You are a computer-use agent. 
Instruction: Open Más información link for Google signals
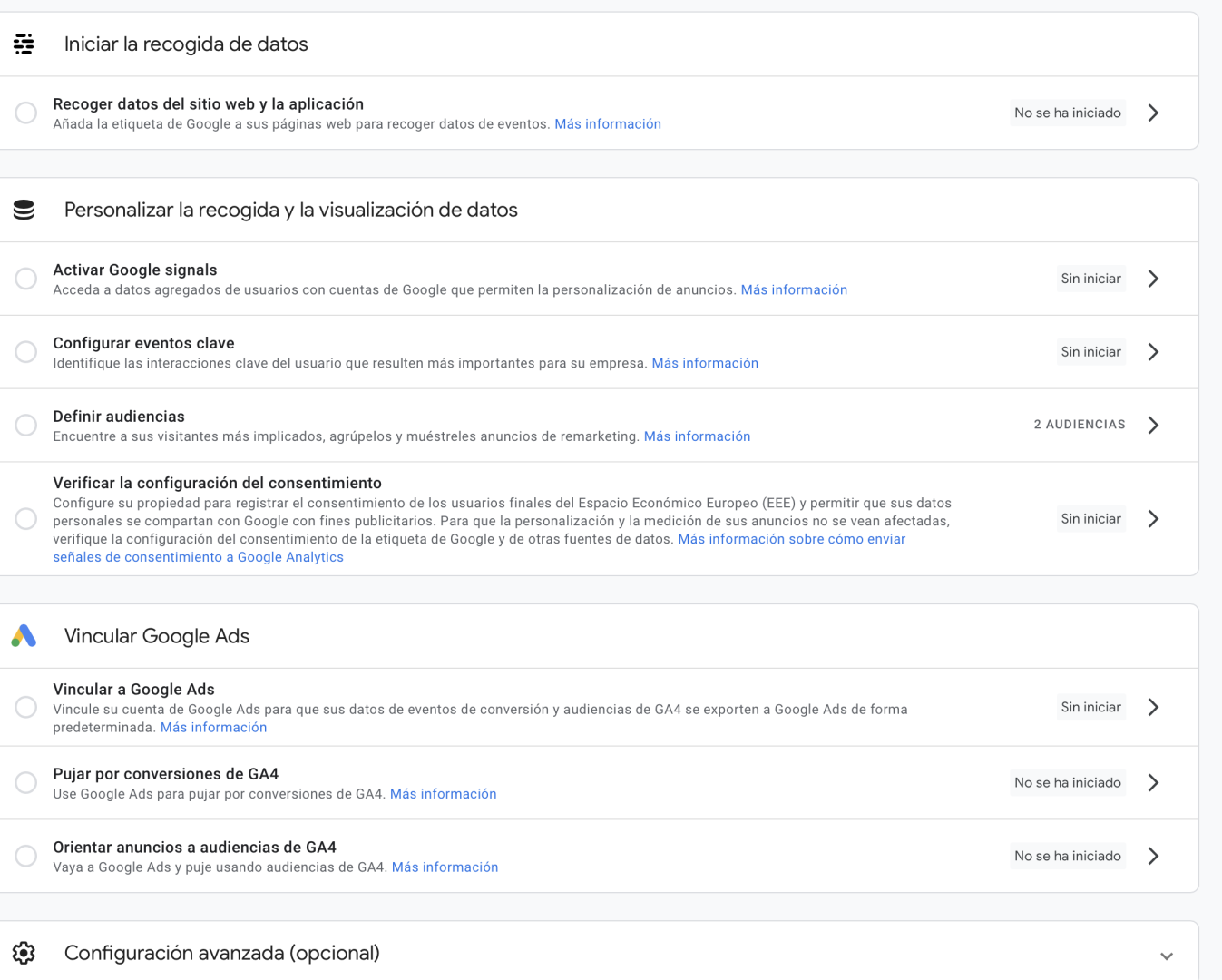pyautogui.click(x=794, y=290)
